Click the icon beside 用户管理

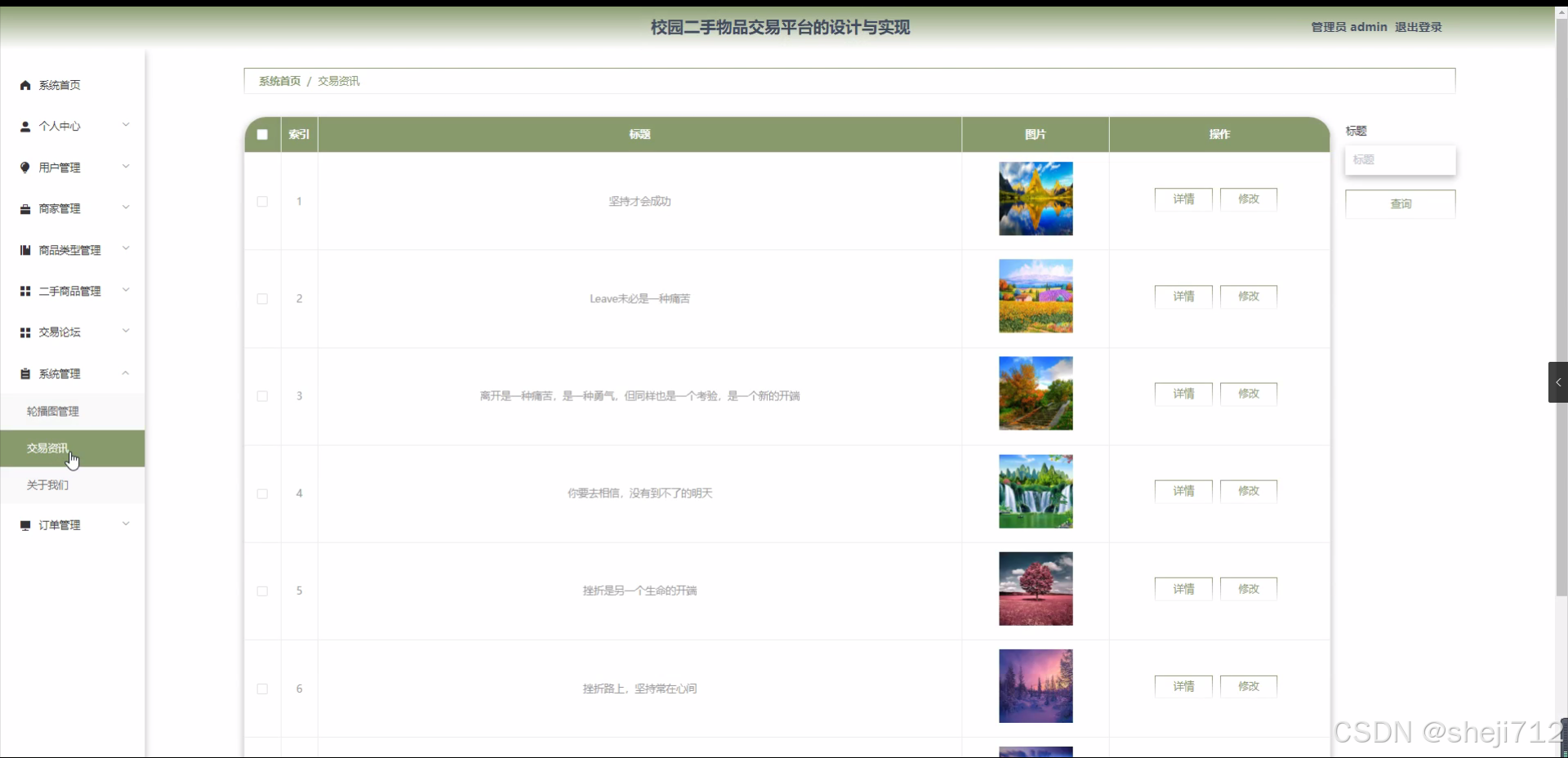pyautogui.click(x=25, y=167)
